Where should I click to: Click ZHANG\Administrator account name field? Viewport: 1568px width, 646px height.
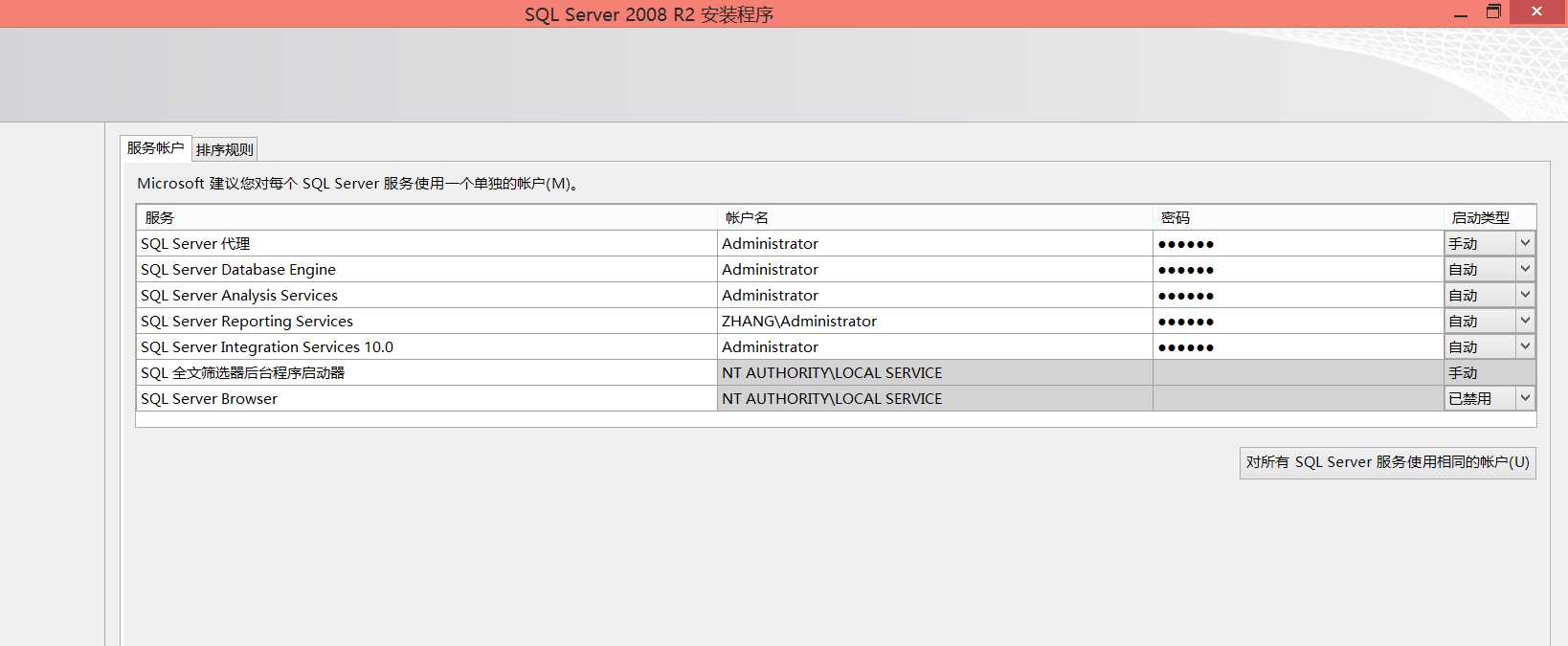pos(934,321)
